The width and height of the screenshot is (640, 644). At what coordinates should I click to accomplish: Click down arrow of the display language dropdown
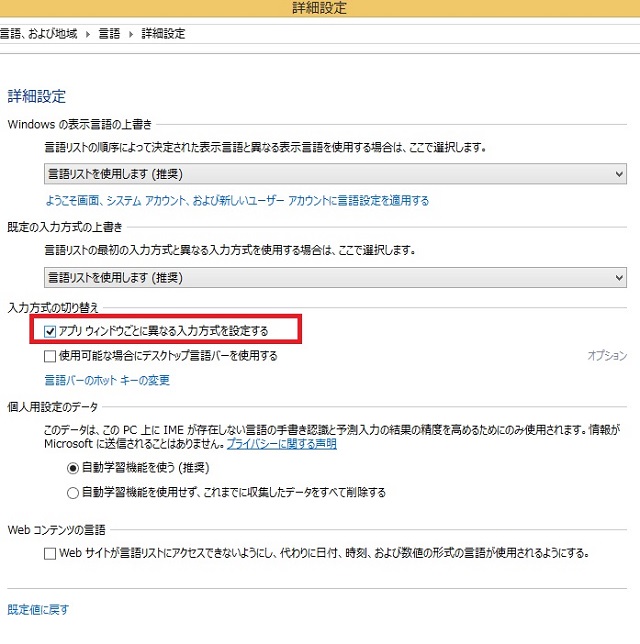click(619, 175)
